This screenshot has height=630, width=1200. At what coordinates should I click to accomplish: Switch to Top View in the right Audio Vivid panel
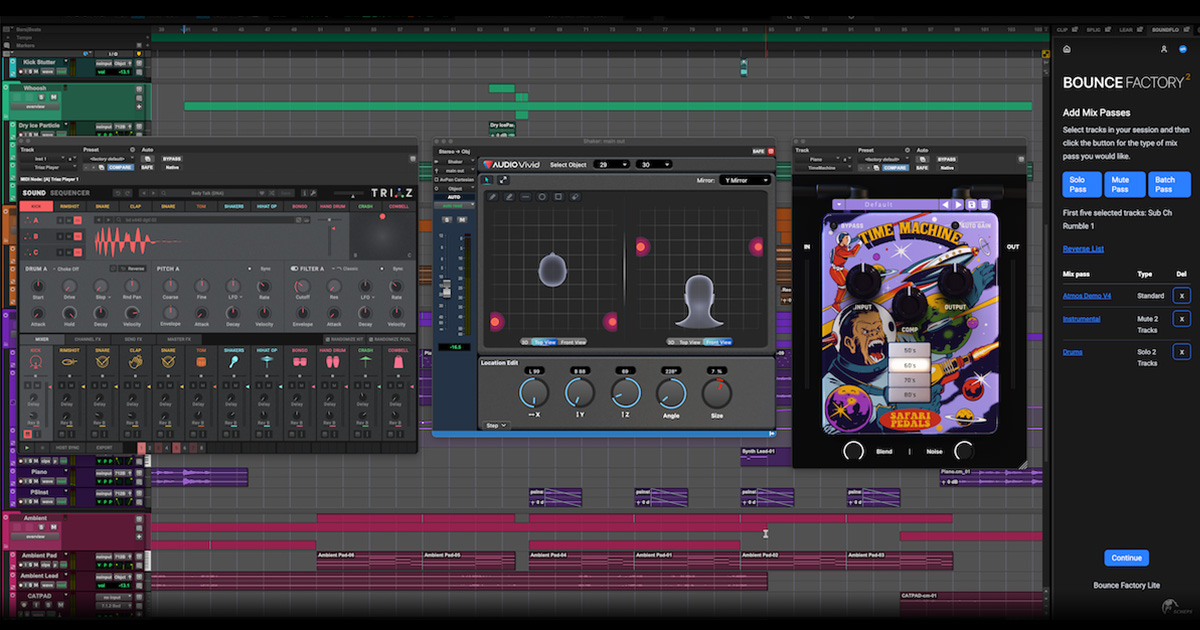[x=689, y=342]
